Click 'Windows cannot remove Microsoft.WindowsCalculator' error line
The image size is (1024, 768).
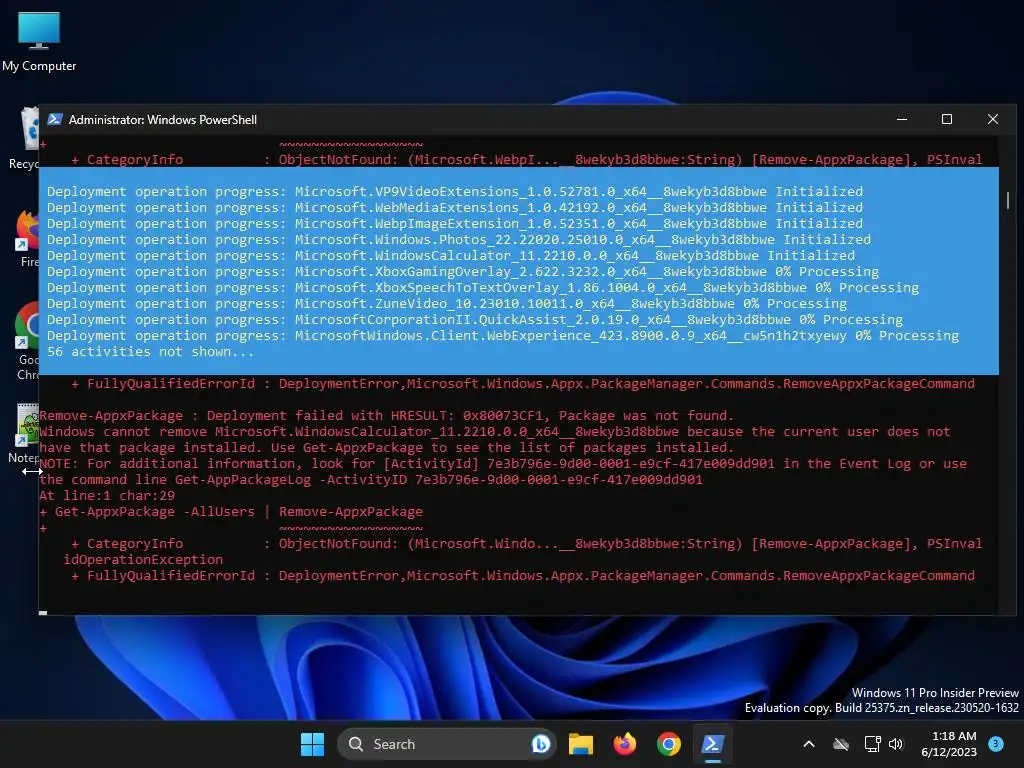(x=495, y=431)
